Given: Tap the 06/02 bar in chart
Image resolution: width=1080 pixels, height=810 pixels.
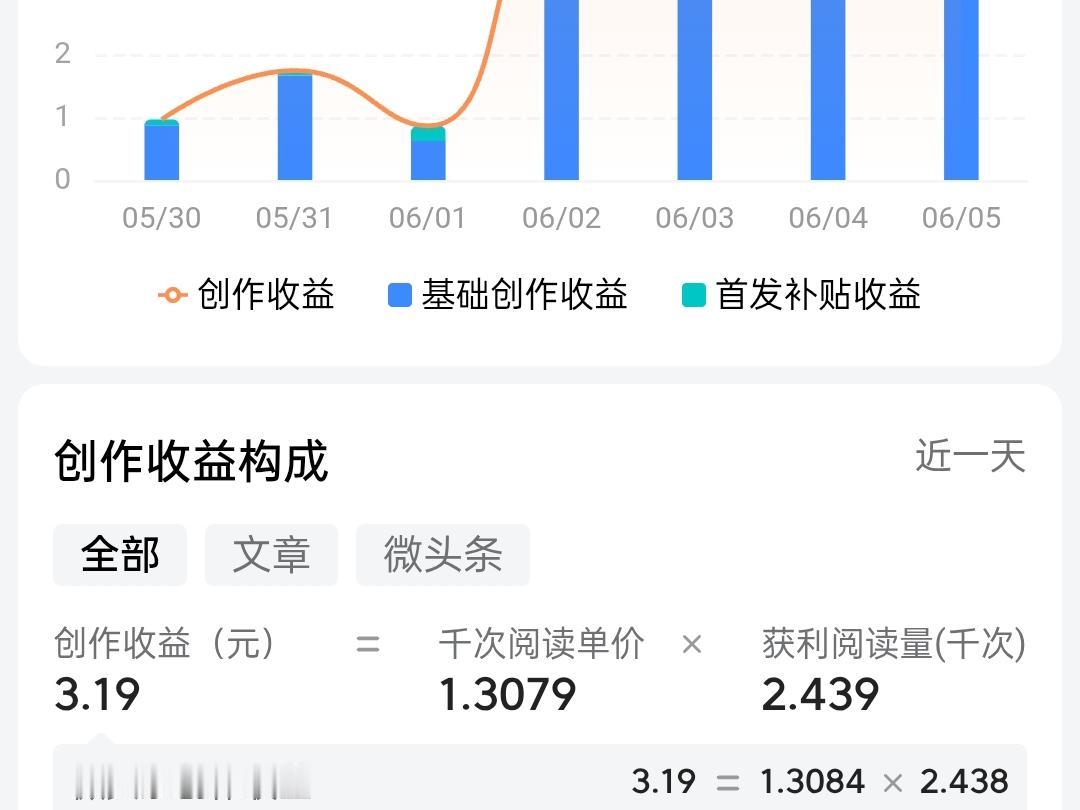Looking at the screenshot, I should coord(561,90).
